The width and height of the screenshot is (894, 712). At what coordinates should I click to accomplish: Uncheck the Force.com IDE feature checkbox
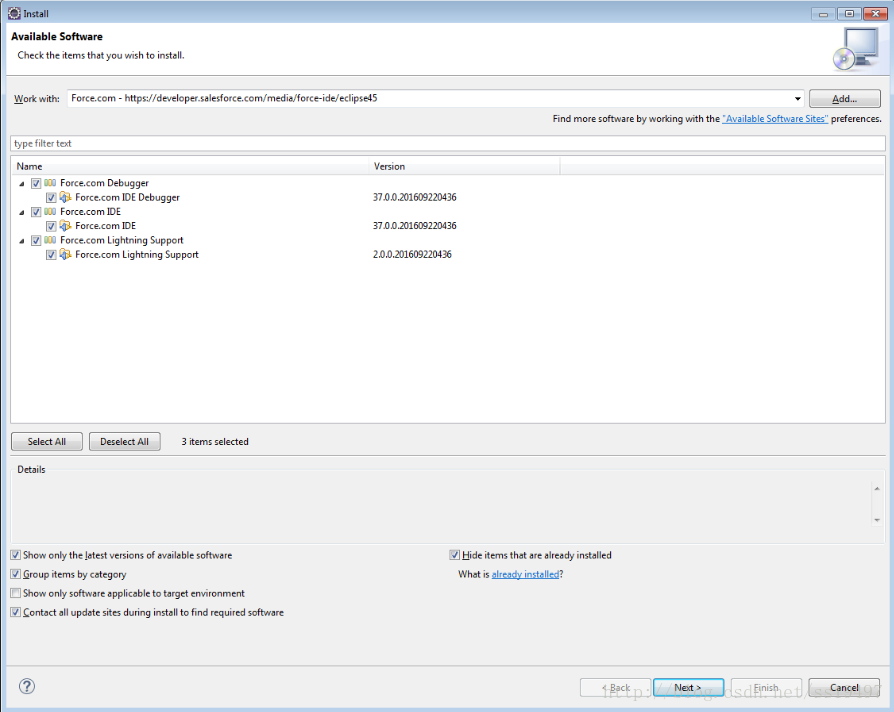51,226
